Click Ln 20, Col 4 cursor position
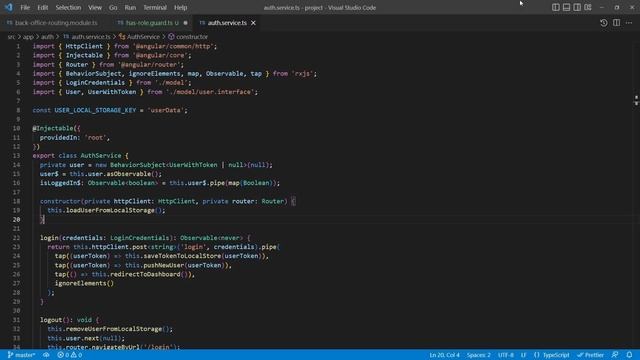640x360 pixels. (x=444, y=355)
